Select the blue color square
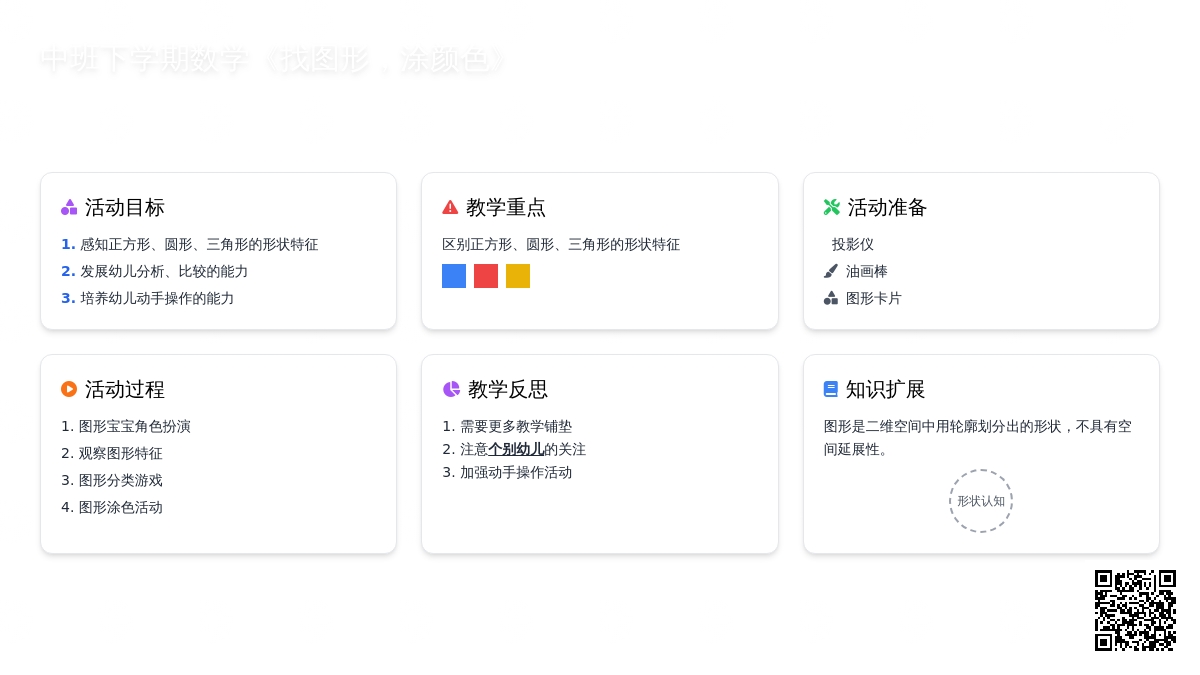 [454, 276]
